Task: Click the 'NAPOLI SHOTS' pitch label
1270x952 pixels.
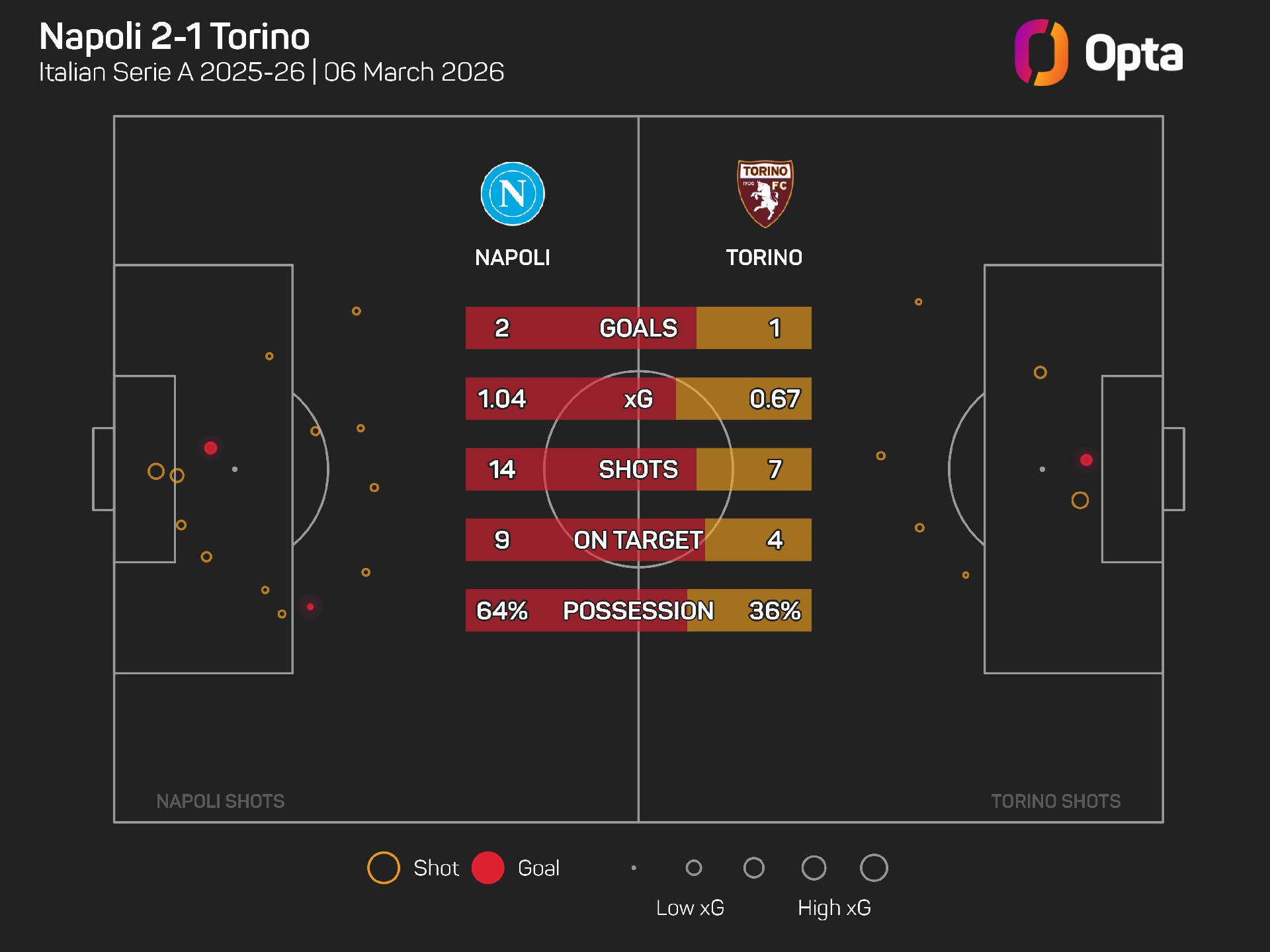Action: coord(220,801)
